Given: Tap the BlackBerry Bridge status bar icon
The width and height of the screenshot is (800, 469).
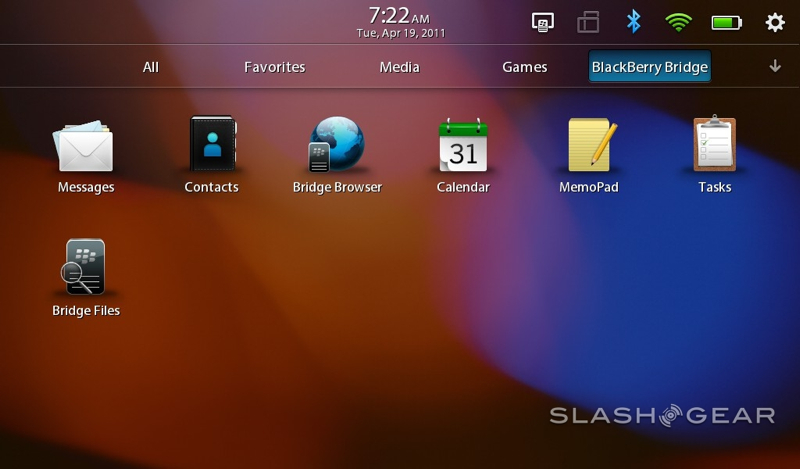Looking at the screenshot, I should click(x=544, y=22).
